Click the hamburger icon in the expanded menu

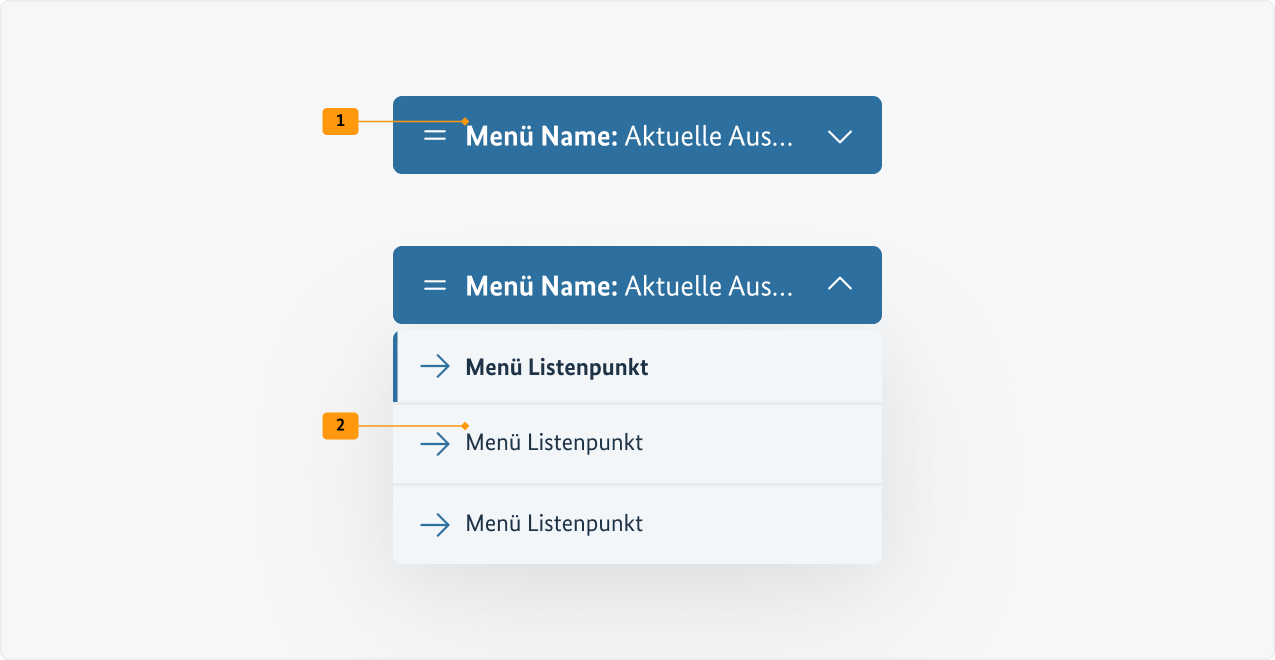point(434,285)
